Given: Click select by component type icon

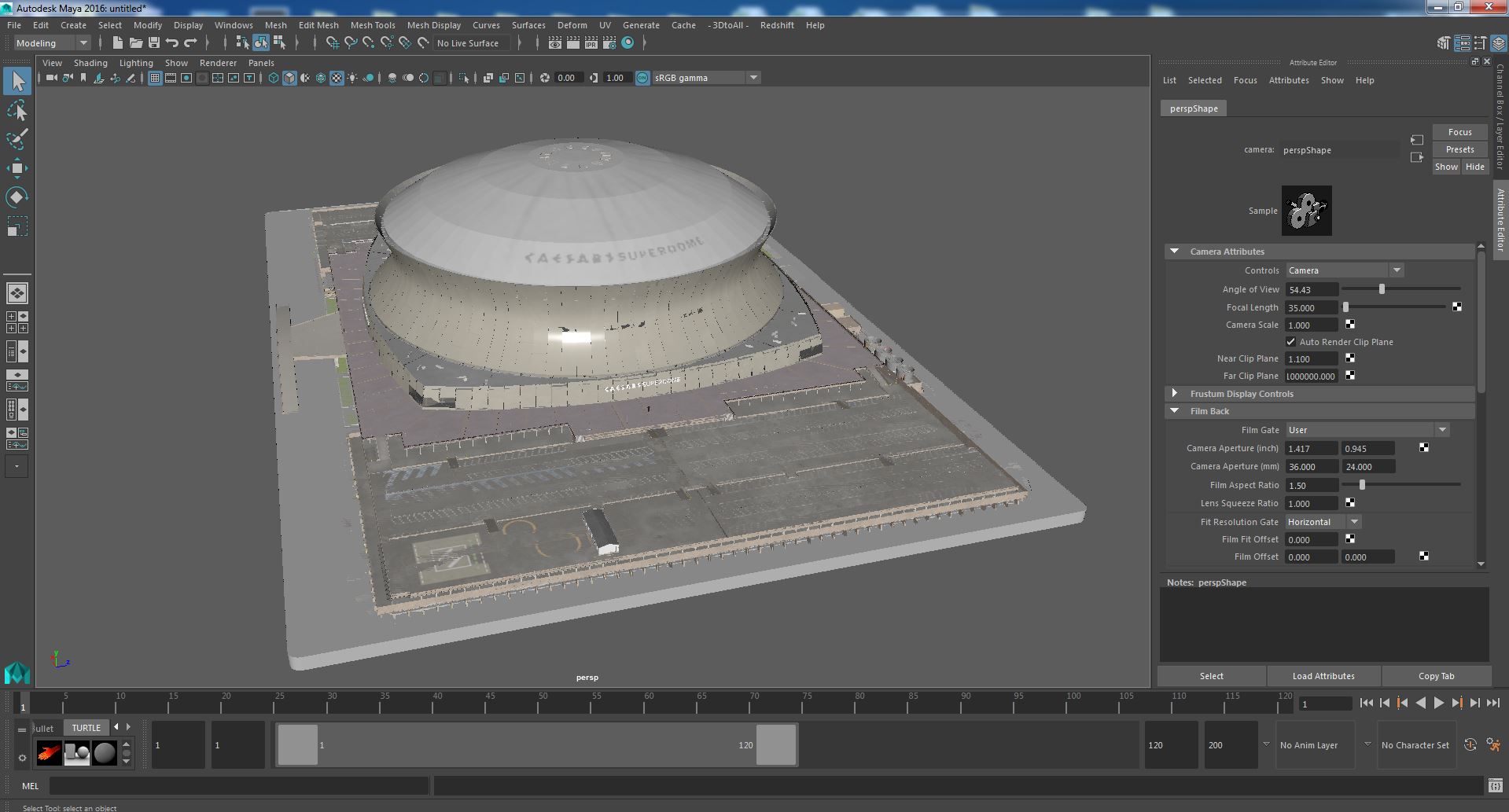Looking at the screenshot, I should tap(279, 43).
